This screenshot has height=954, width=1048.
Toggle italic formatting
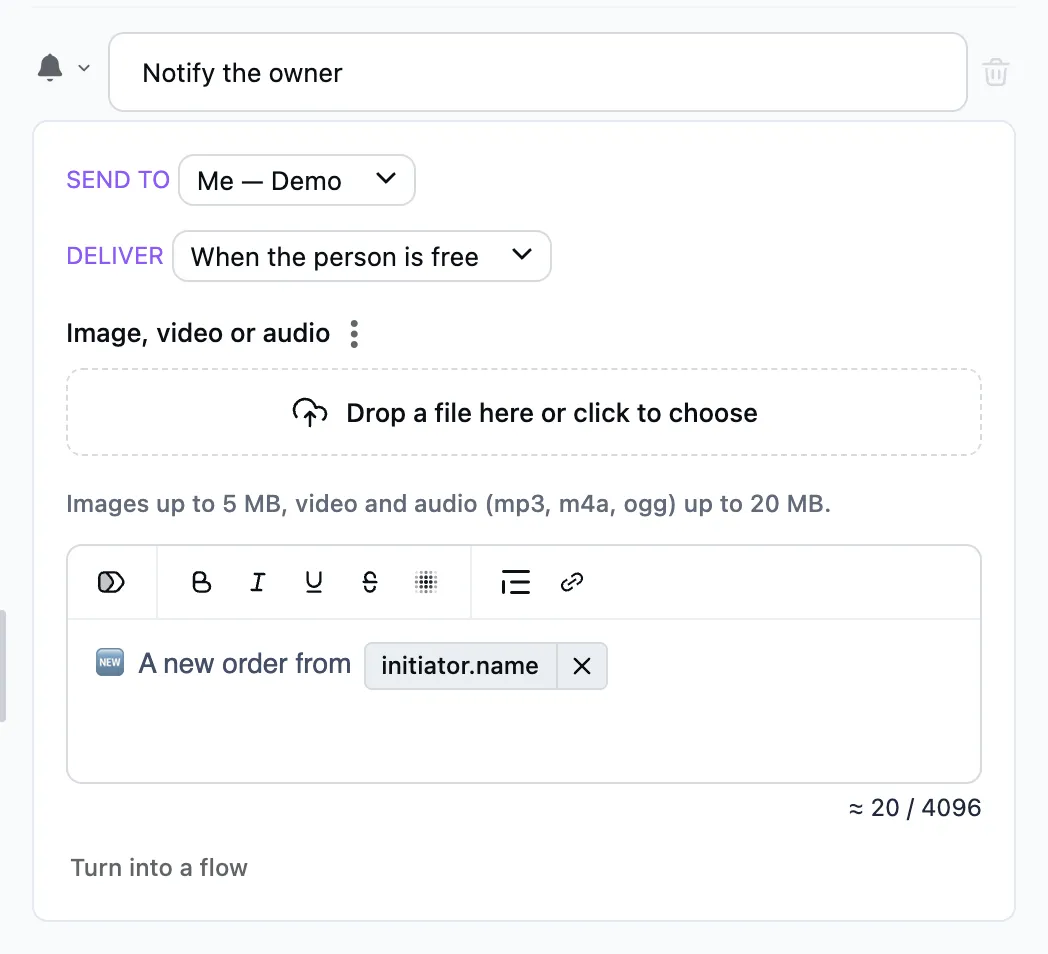258,582
